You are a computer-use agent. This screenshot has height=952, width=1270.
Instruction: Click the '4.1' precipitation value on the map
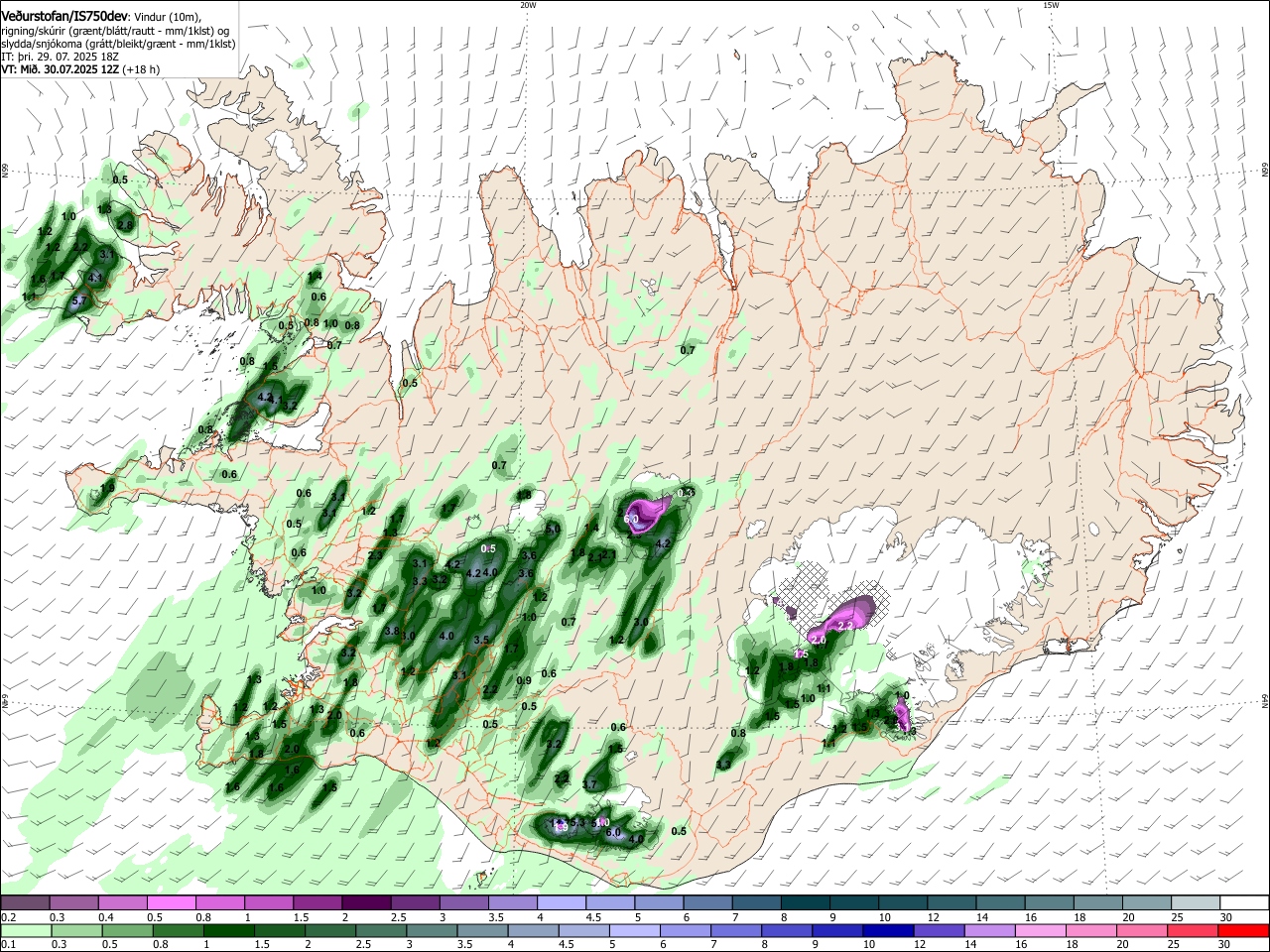click(96, 278)
